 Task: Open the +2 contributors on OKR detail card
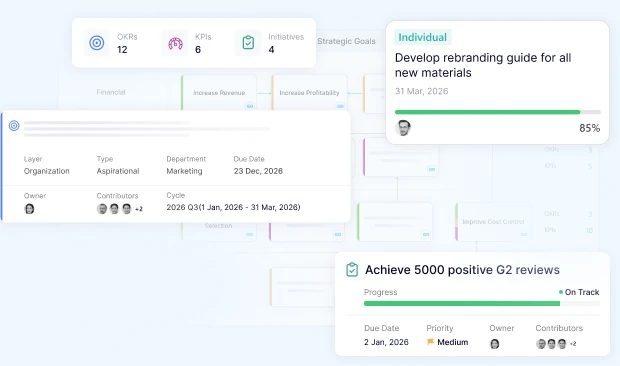click(139, 209)
